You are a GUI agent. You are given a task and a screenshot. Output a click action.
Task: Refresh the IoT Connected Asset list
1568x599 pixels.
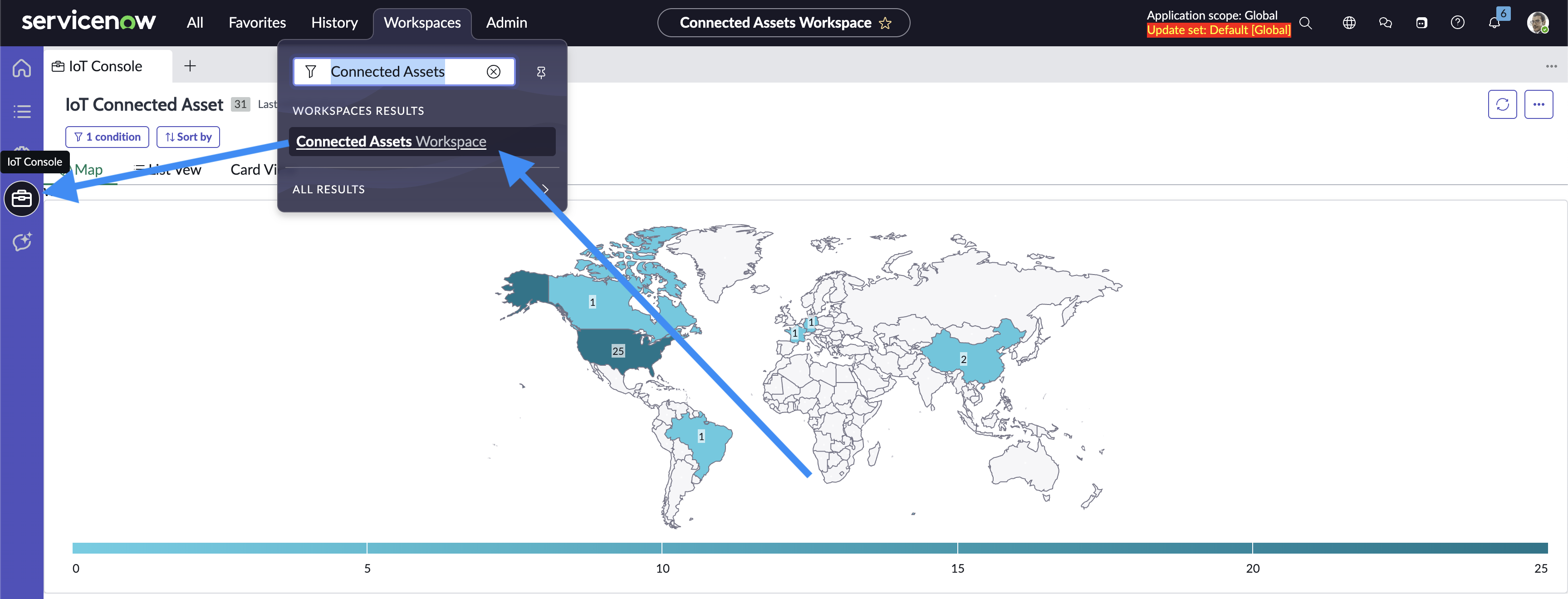pos(1502,105)
